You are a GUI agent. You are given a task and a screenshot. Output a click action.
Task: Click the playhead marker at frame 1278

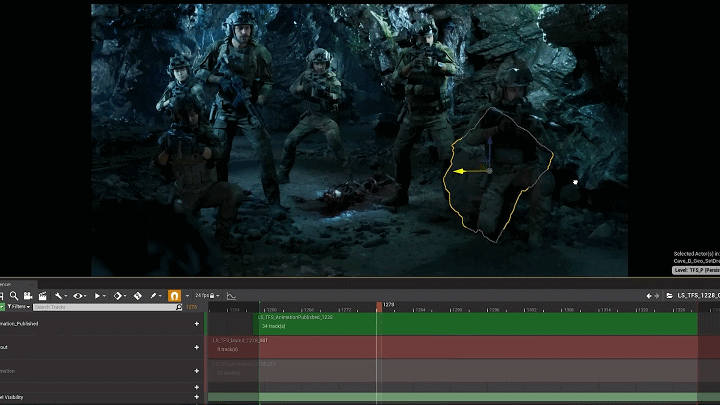click(x=379, y=307)
